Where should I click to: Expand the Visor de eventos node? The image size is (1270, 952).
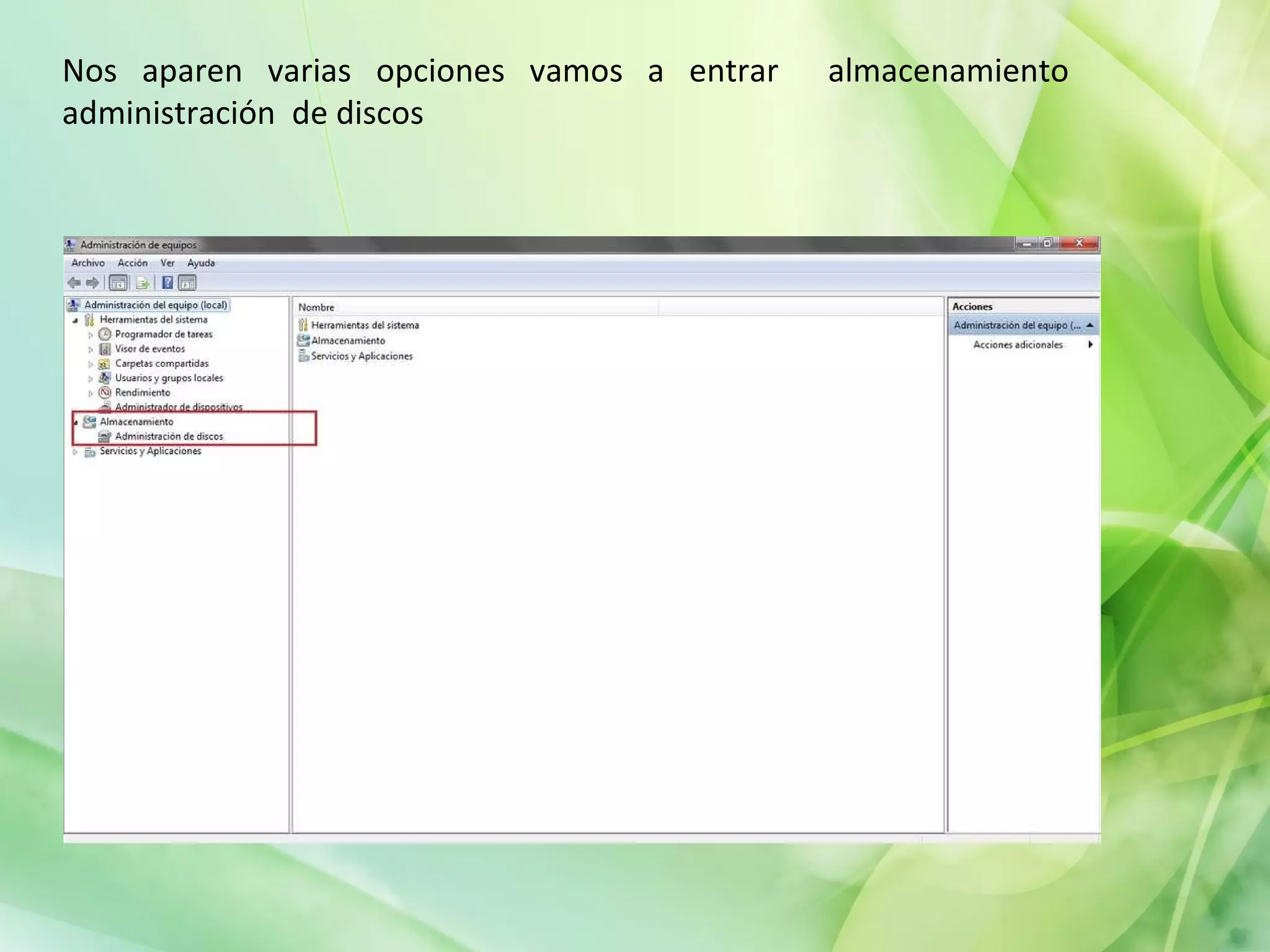point(91,350)
